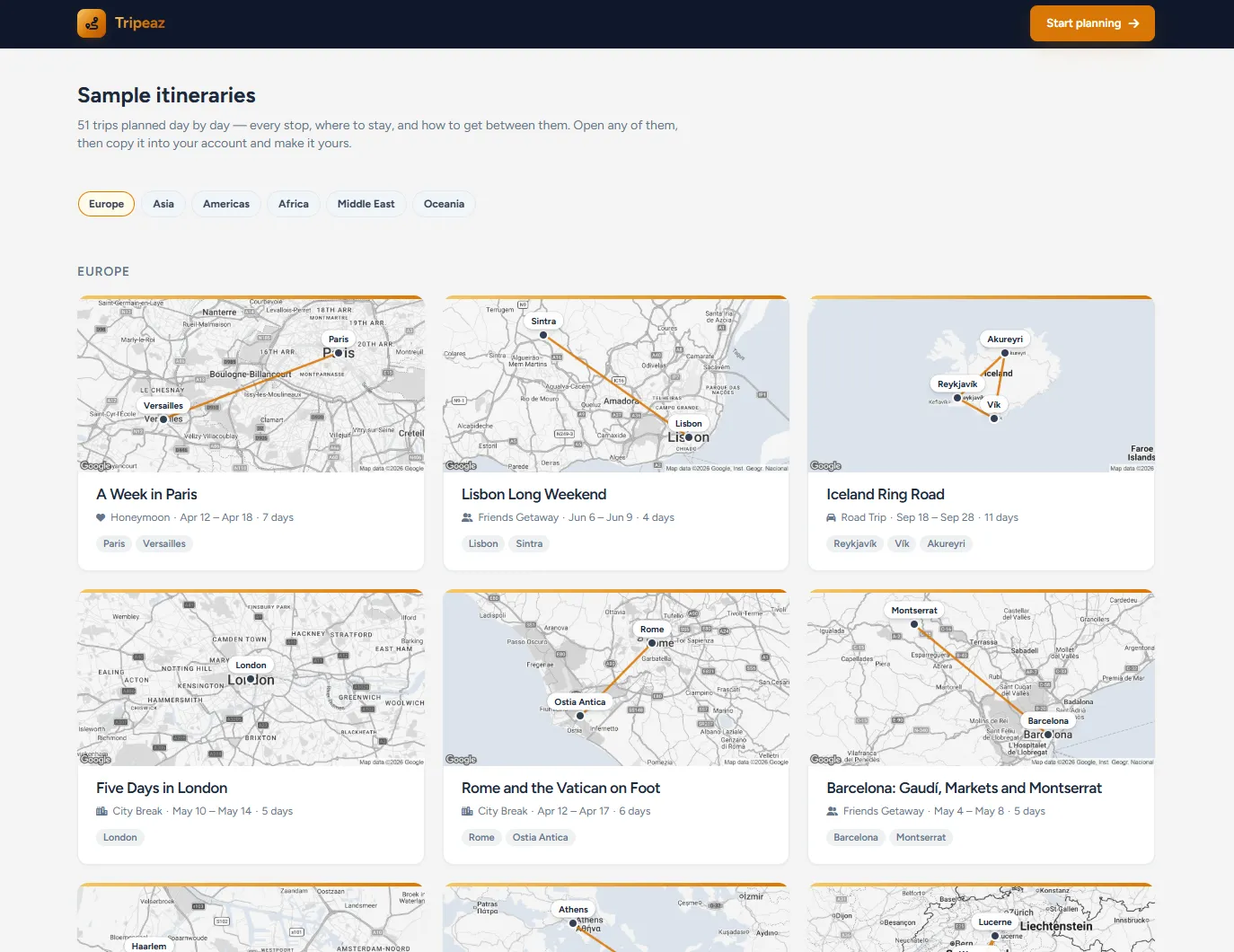Select the Africa region filter
The image size is (1234, 952).
[x=294, y=204]
